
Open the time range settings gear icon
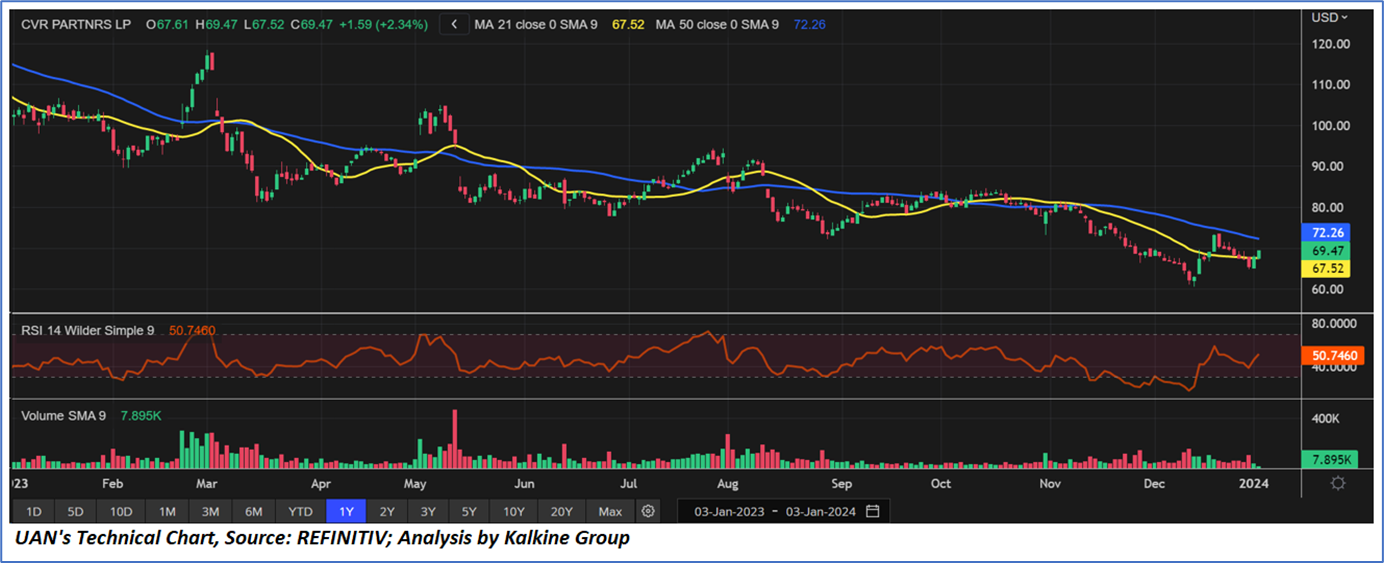click(x=648, y=511)
